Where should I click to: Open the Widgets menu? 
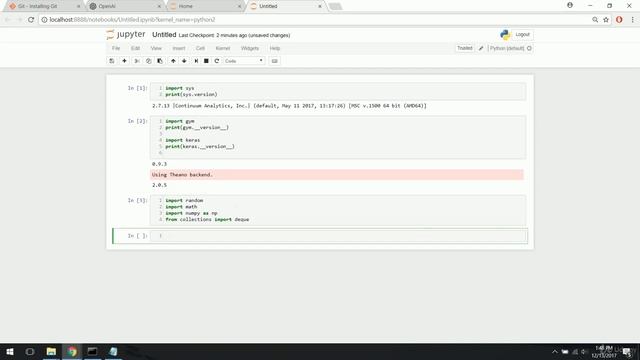250,48
